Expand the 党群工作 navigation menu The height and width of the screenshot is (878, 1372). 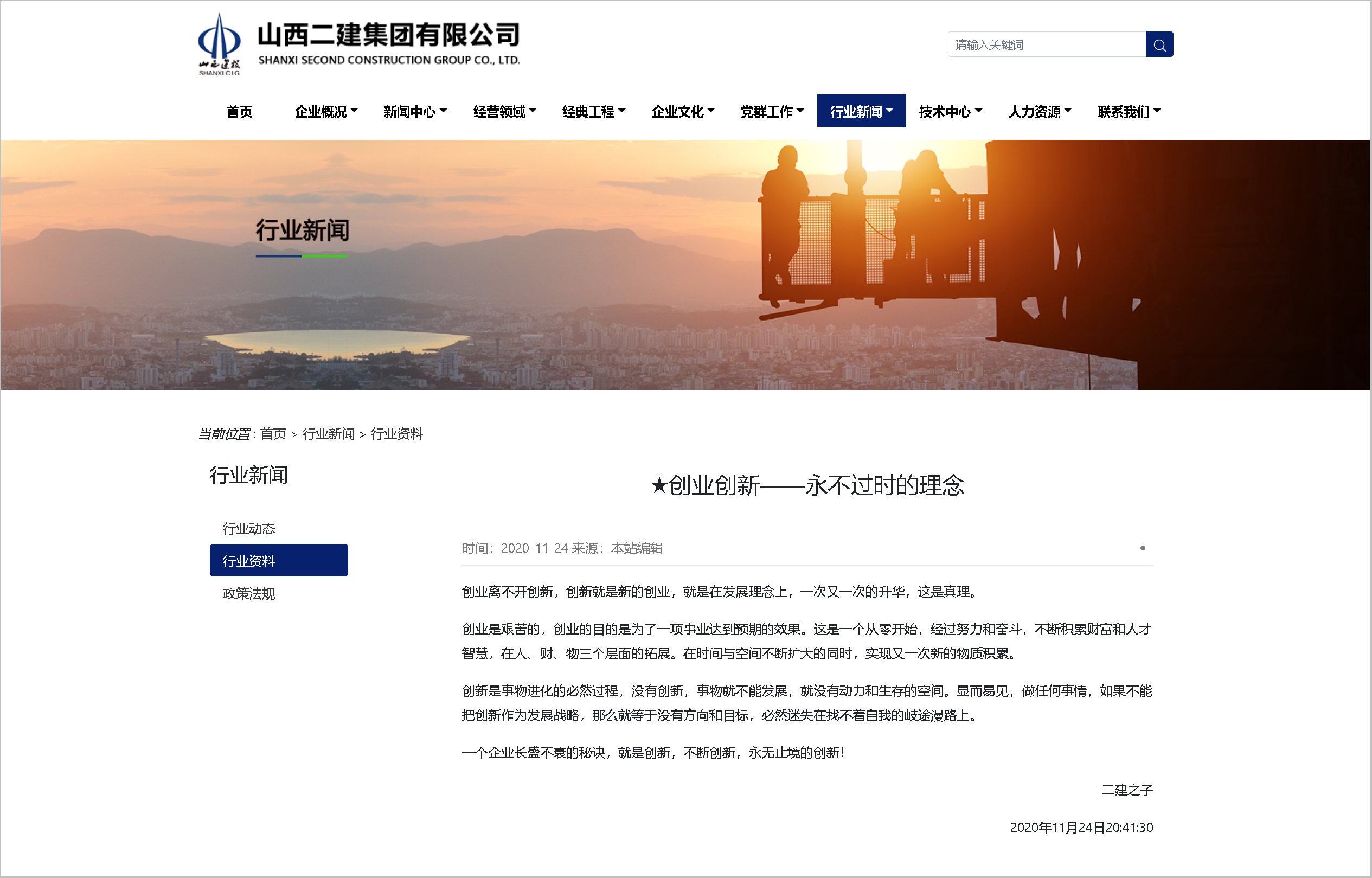pos(771,112)
